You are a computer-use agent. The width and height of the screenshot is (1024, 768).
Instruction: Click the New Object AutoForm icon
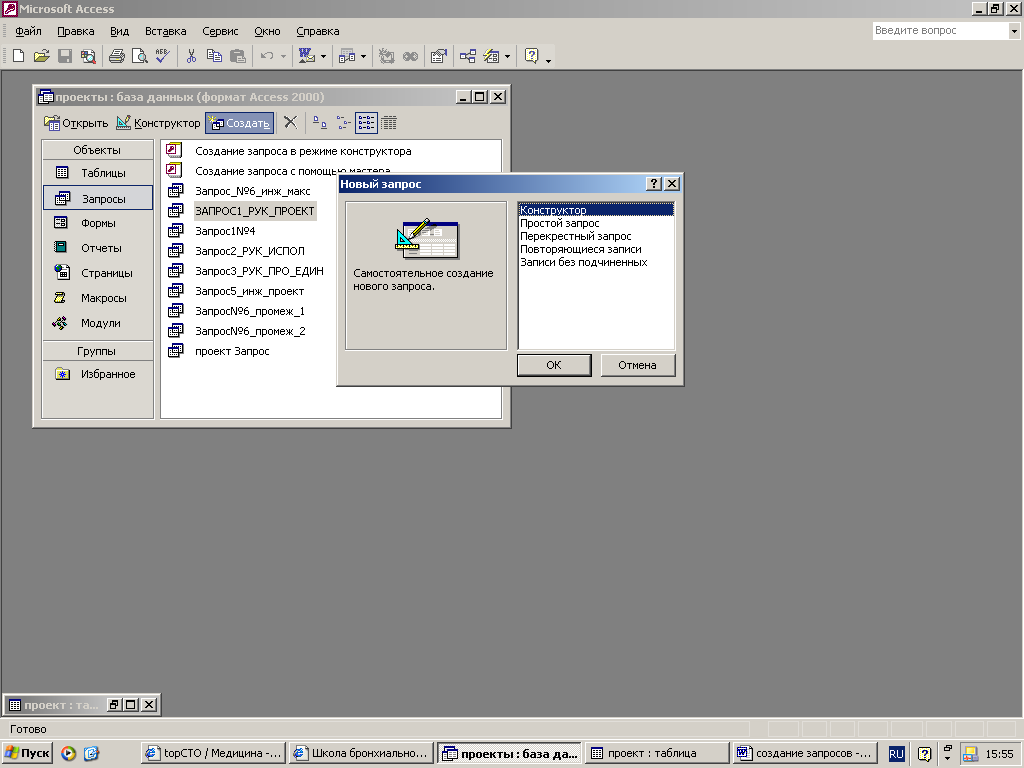pyautogui.click(x=491, y=56)
